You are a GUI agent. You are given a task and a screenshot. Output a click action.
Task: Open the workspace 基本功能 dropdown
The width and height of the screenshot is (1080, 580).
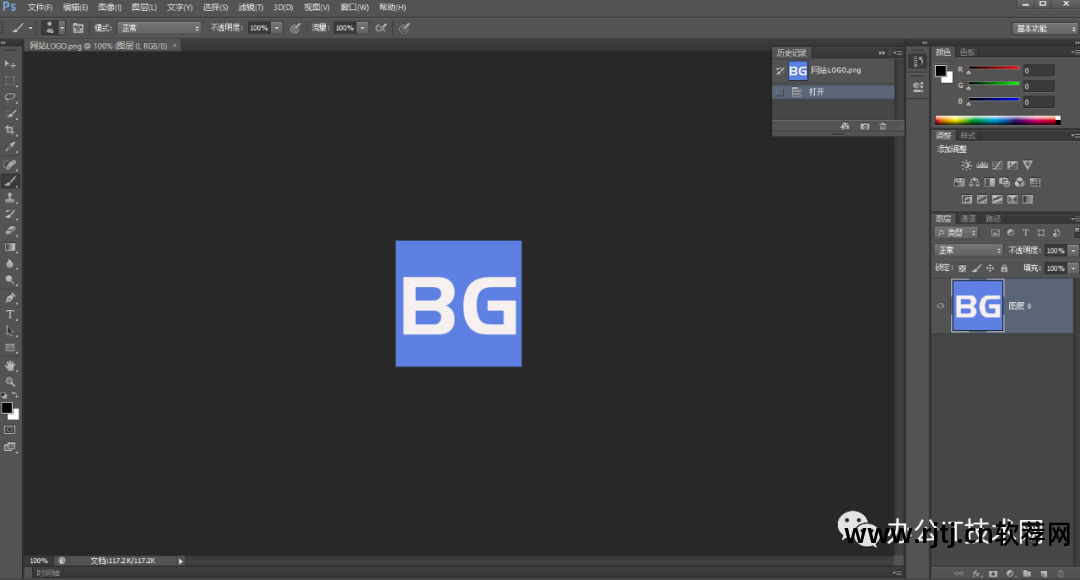pyautogui.click(x=1045, y=28)
